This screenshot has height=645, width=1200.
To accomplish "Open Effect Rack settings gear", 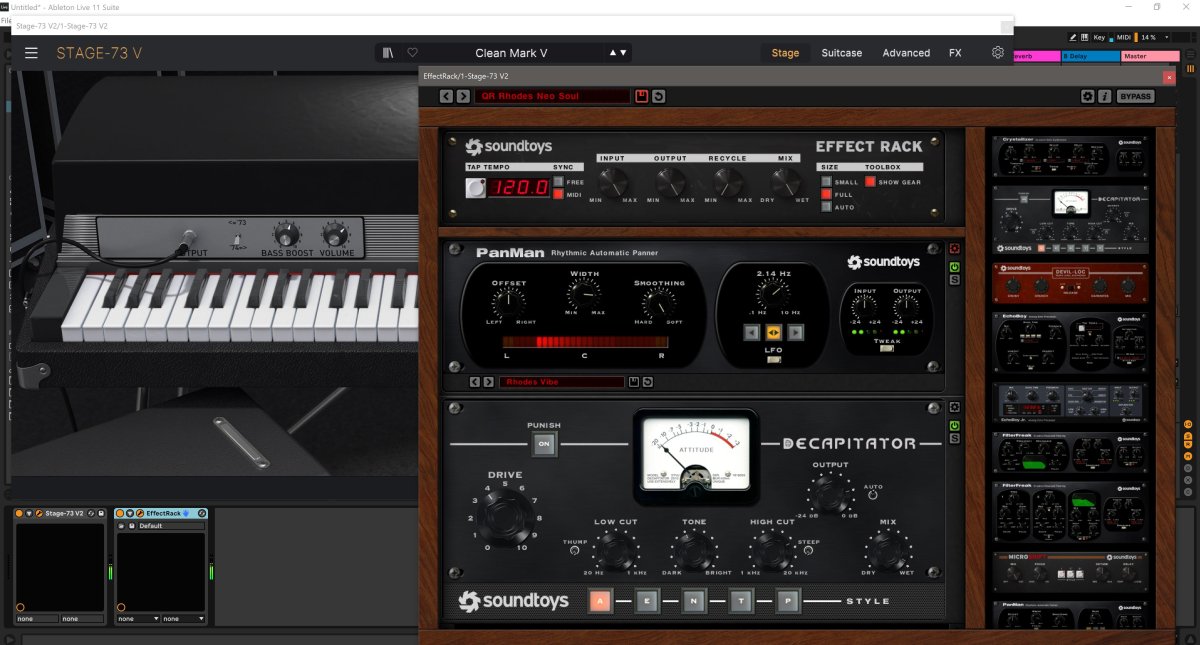I will click(1088, 96).
